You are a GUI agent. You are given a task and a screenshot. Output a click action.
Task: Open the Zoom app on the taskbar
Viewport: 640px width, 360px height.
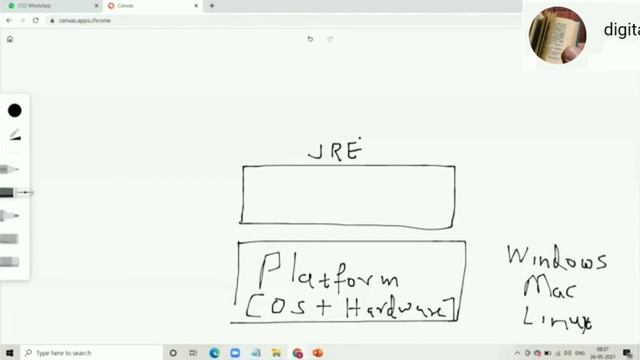(x=235, y=353)
